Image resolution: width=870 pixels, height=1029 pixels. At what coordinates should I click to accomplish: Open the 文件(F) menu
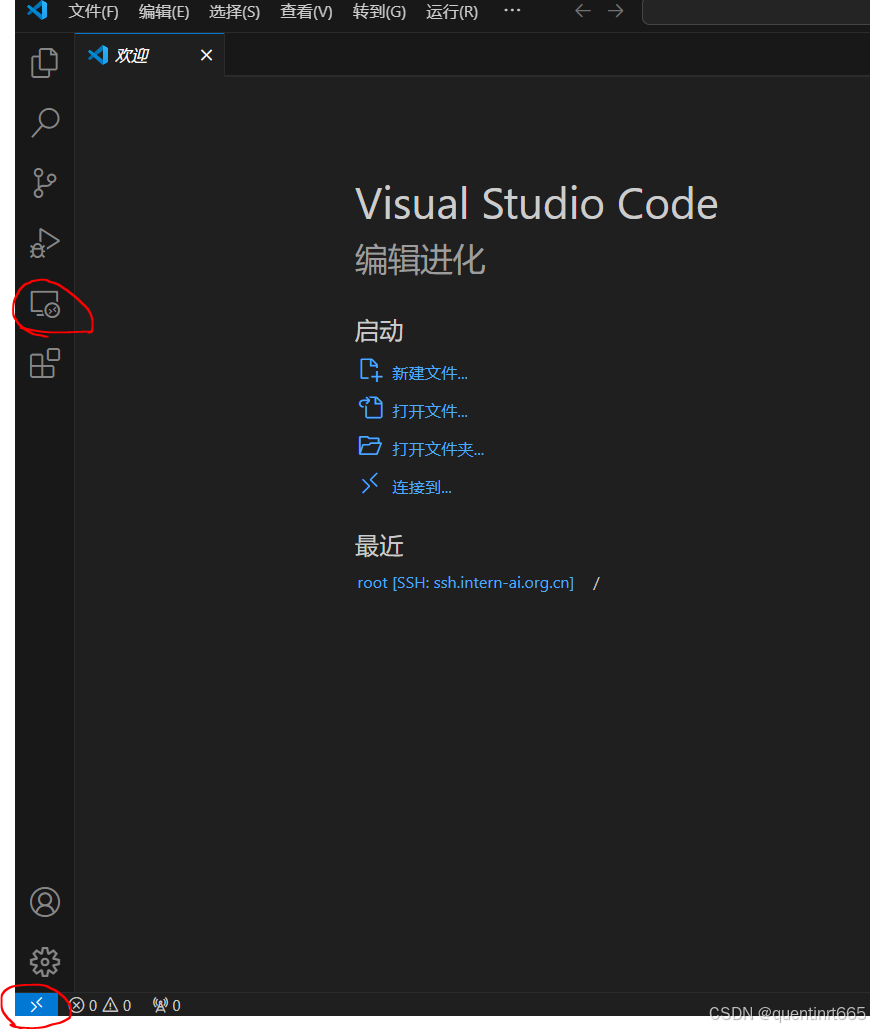coord(93,12)
